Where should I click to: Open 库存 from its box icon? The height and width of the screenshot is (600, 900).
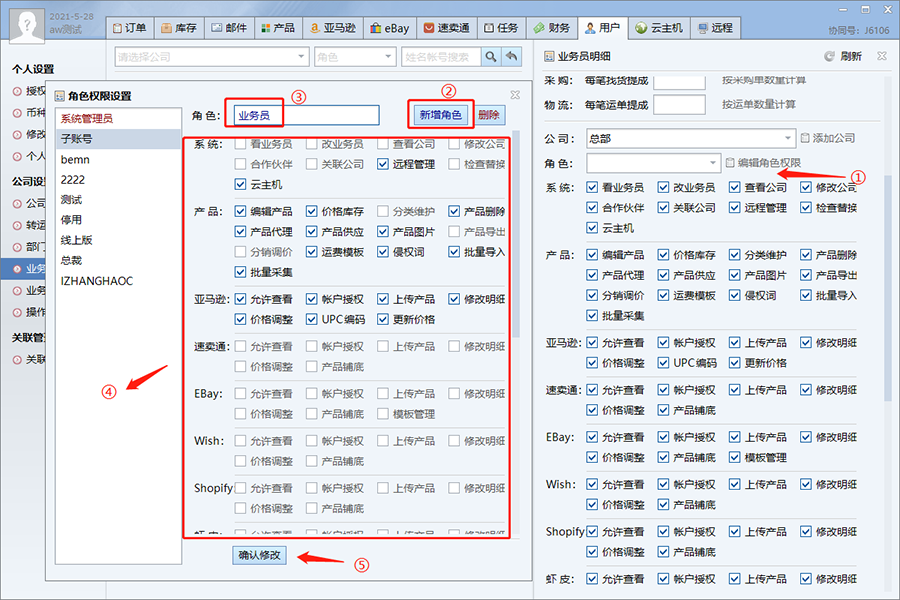pyautogui.click(x=166, y=28)
